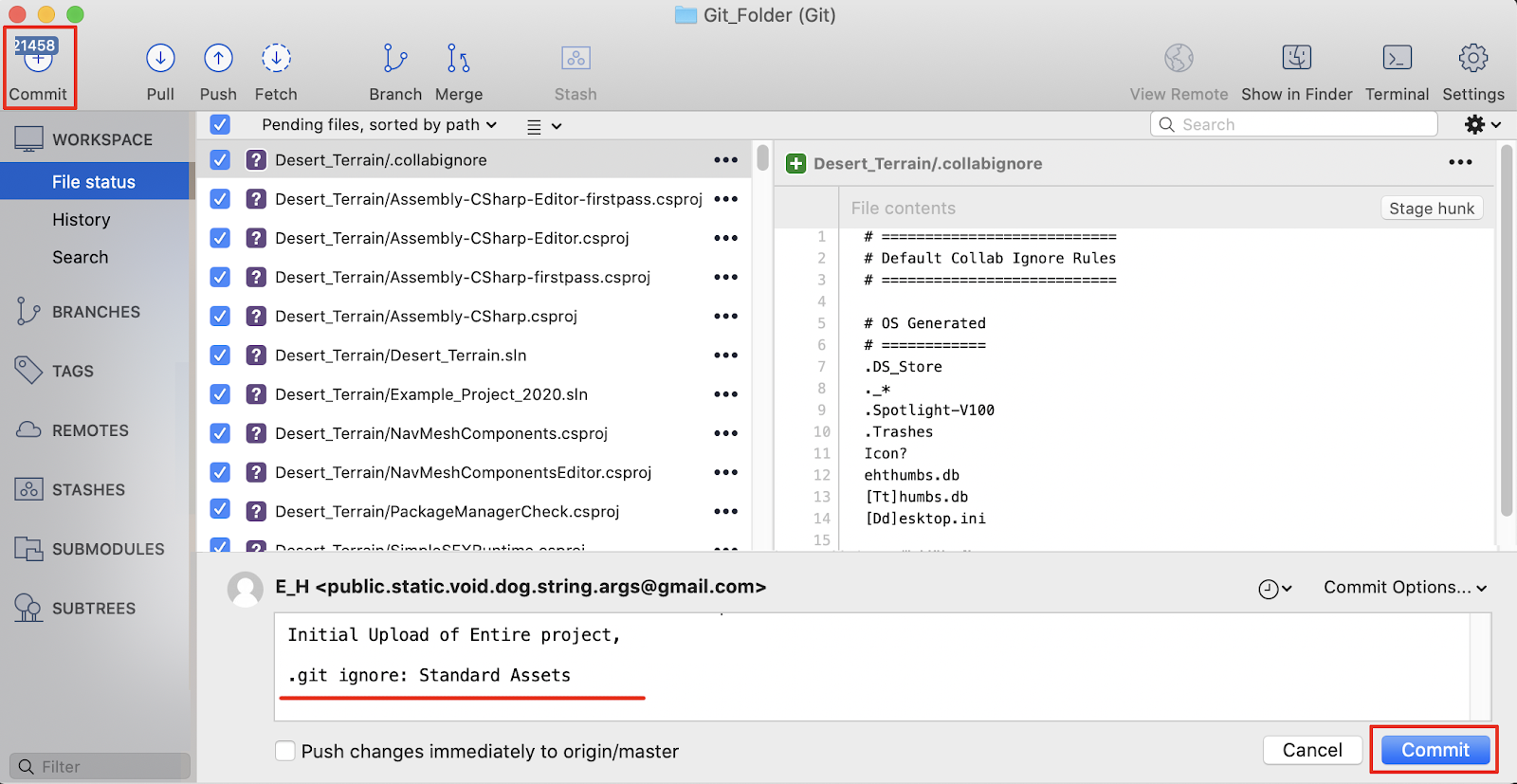
Task: Open the Merge tool
Action: pyautogui.click(x=458, y=60)
